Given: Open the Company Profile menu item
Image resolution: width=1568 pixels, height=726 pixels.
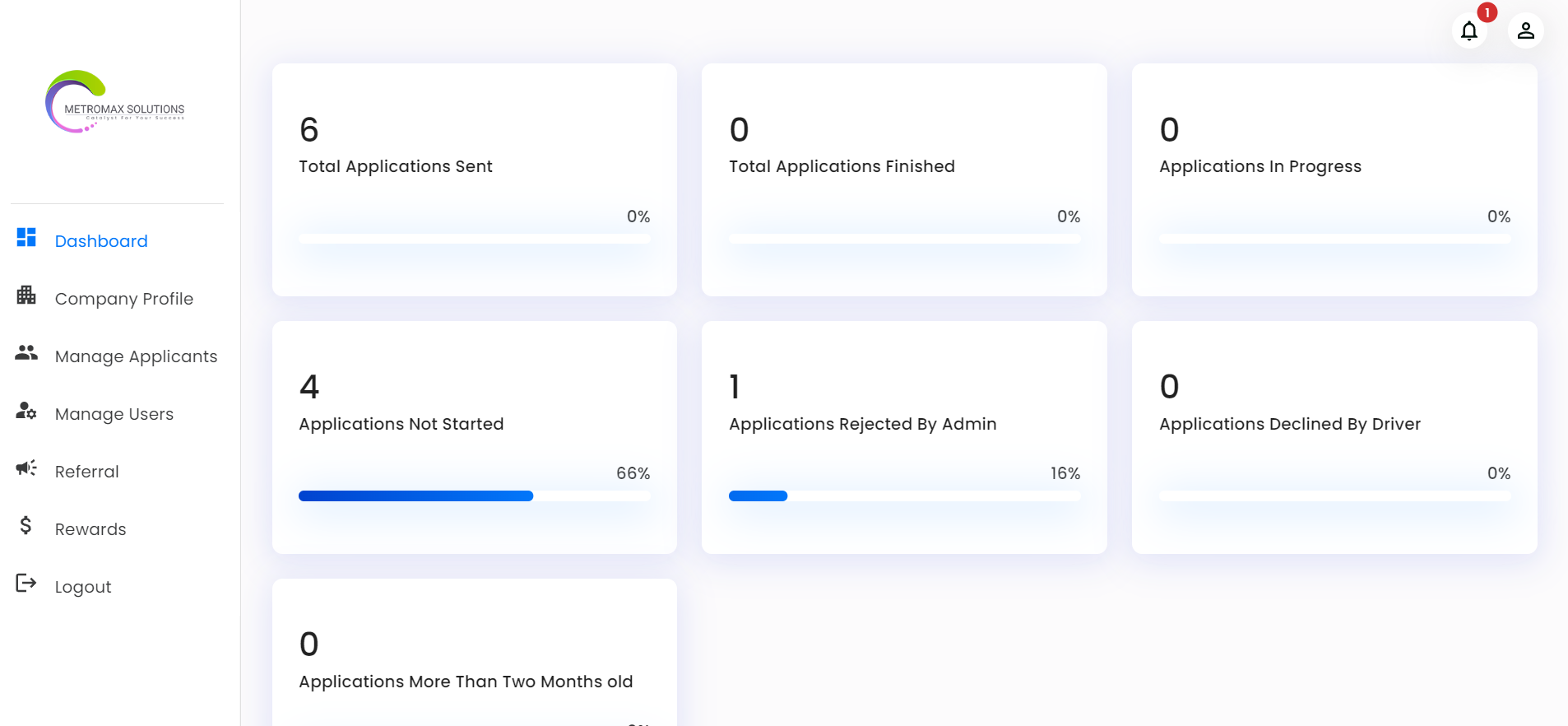Looking at the screenshot, I should pyautogui.click(x=124, y=299).
